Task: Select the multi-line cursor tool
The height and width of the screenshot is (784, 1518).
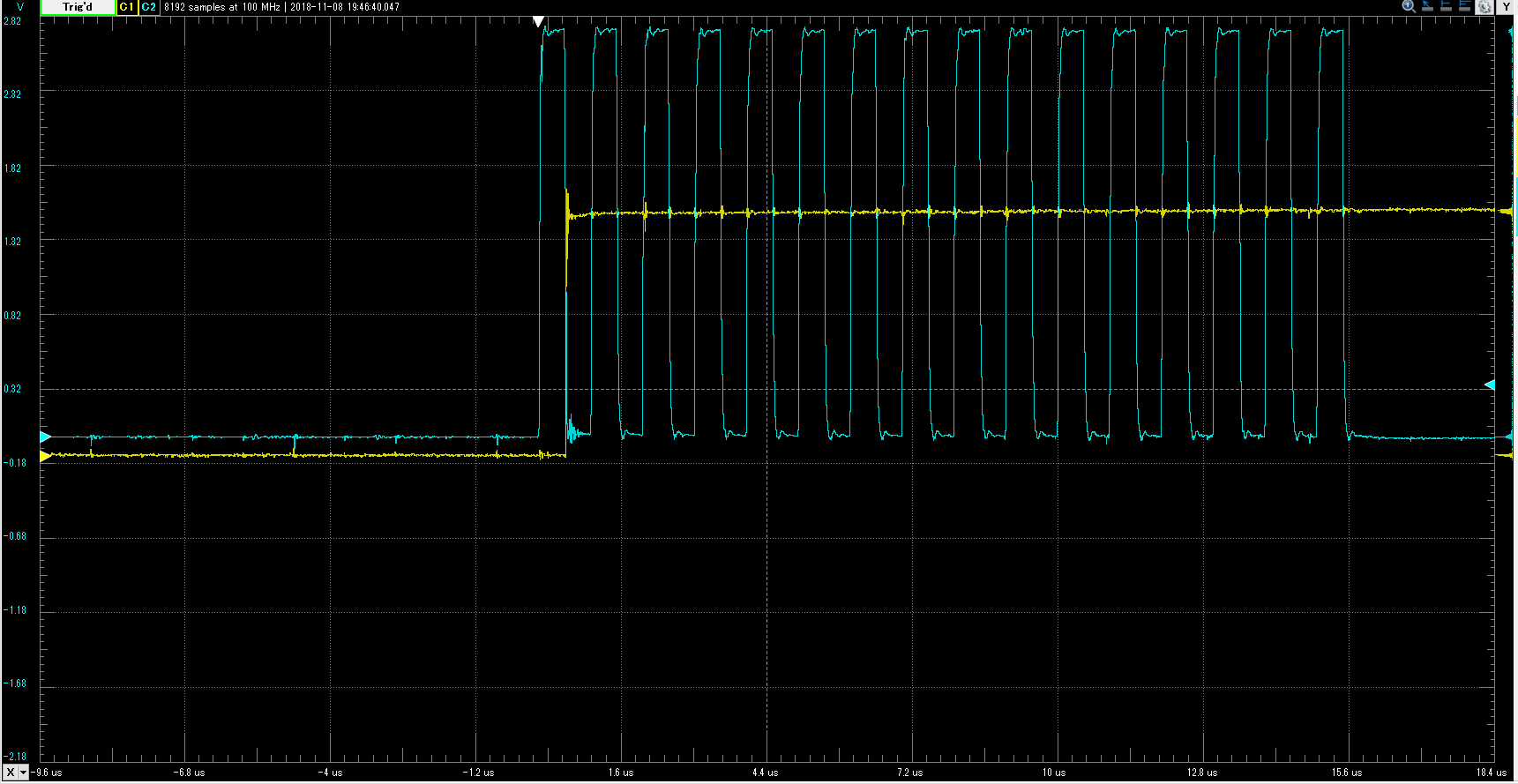Action: pyautogui.click(x=1464, y=6)
